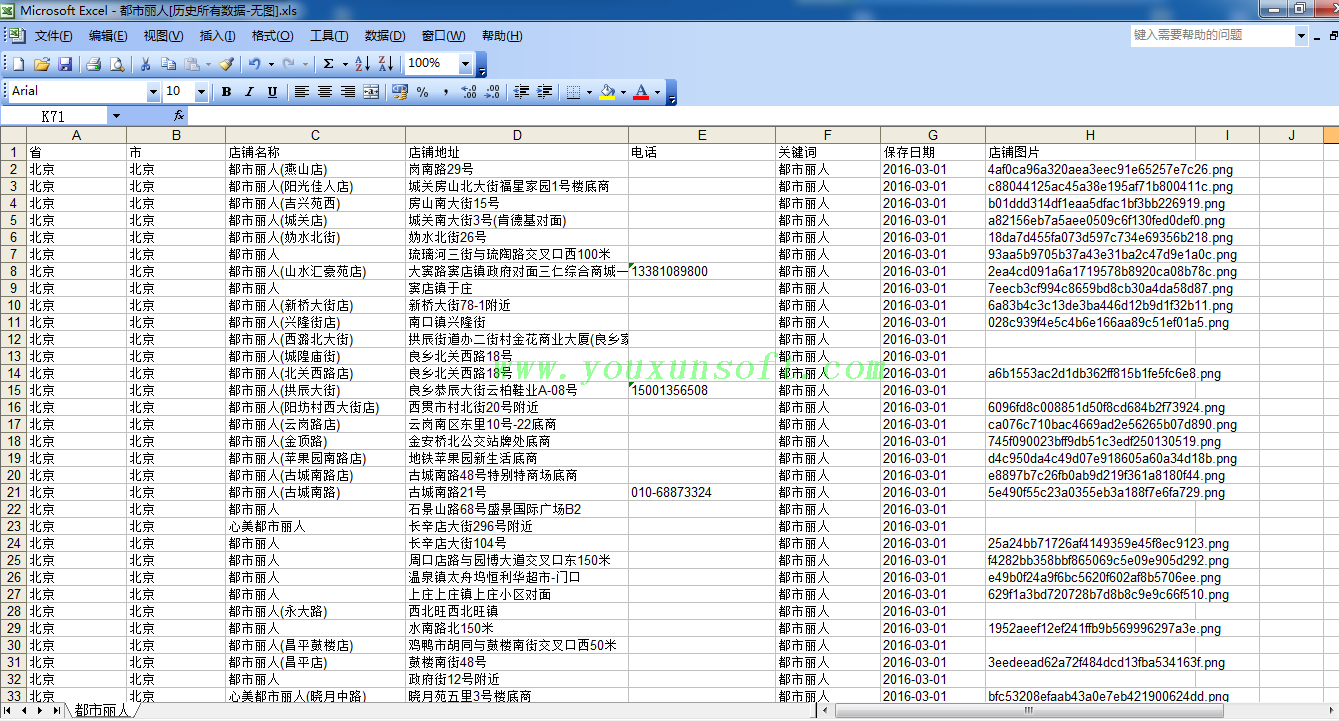Viewport: 1339px width, 721px height.
Task: Click cell containing 13381089800
Action: point(702,271)
